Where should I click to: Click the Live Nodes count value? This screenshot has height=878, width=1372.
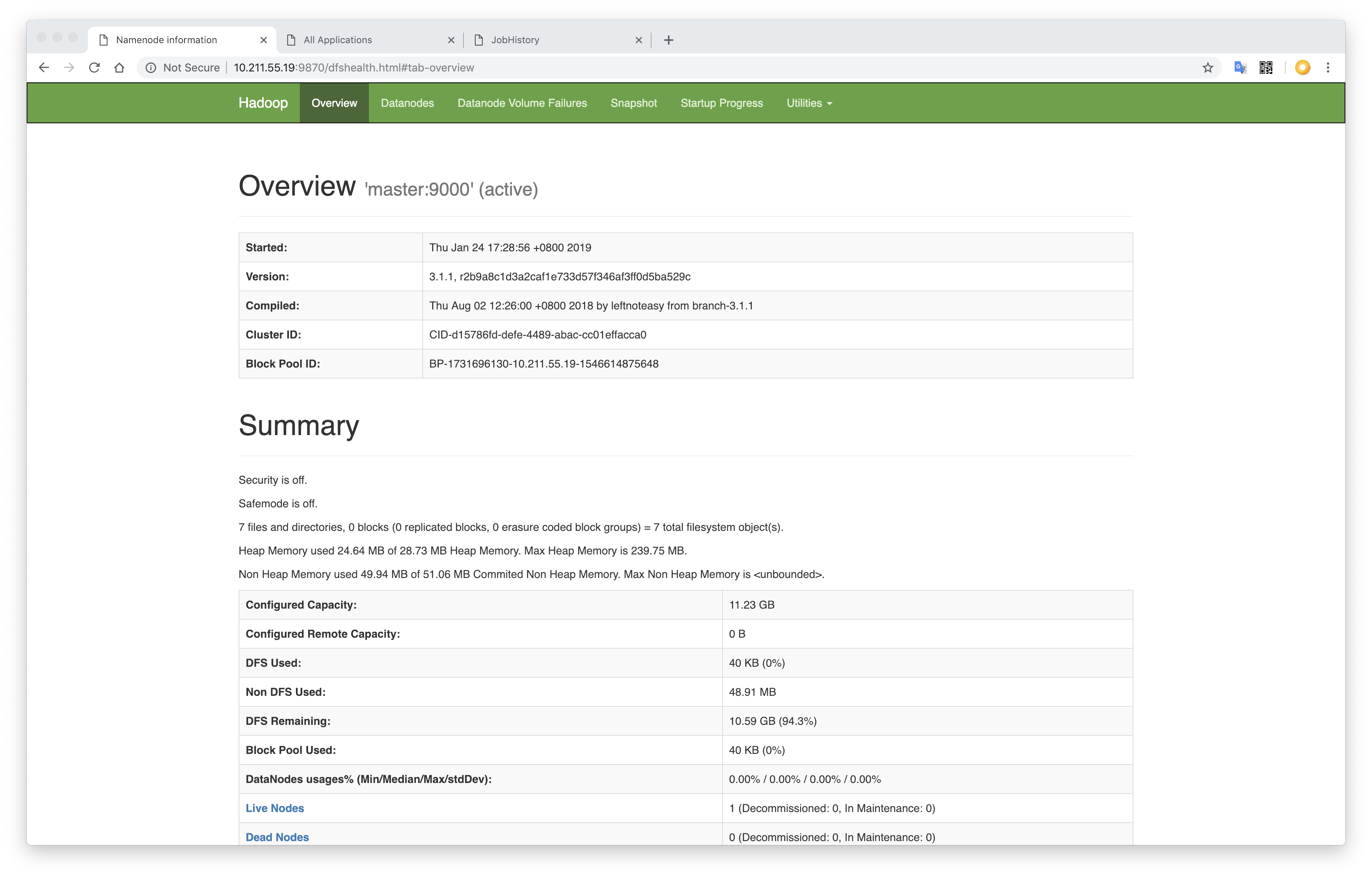point(832,808)
